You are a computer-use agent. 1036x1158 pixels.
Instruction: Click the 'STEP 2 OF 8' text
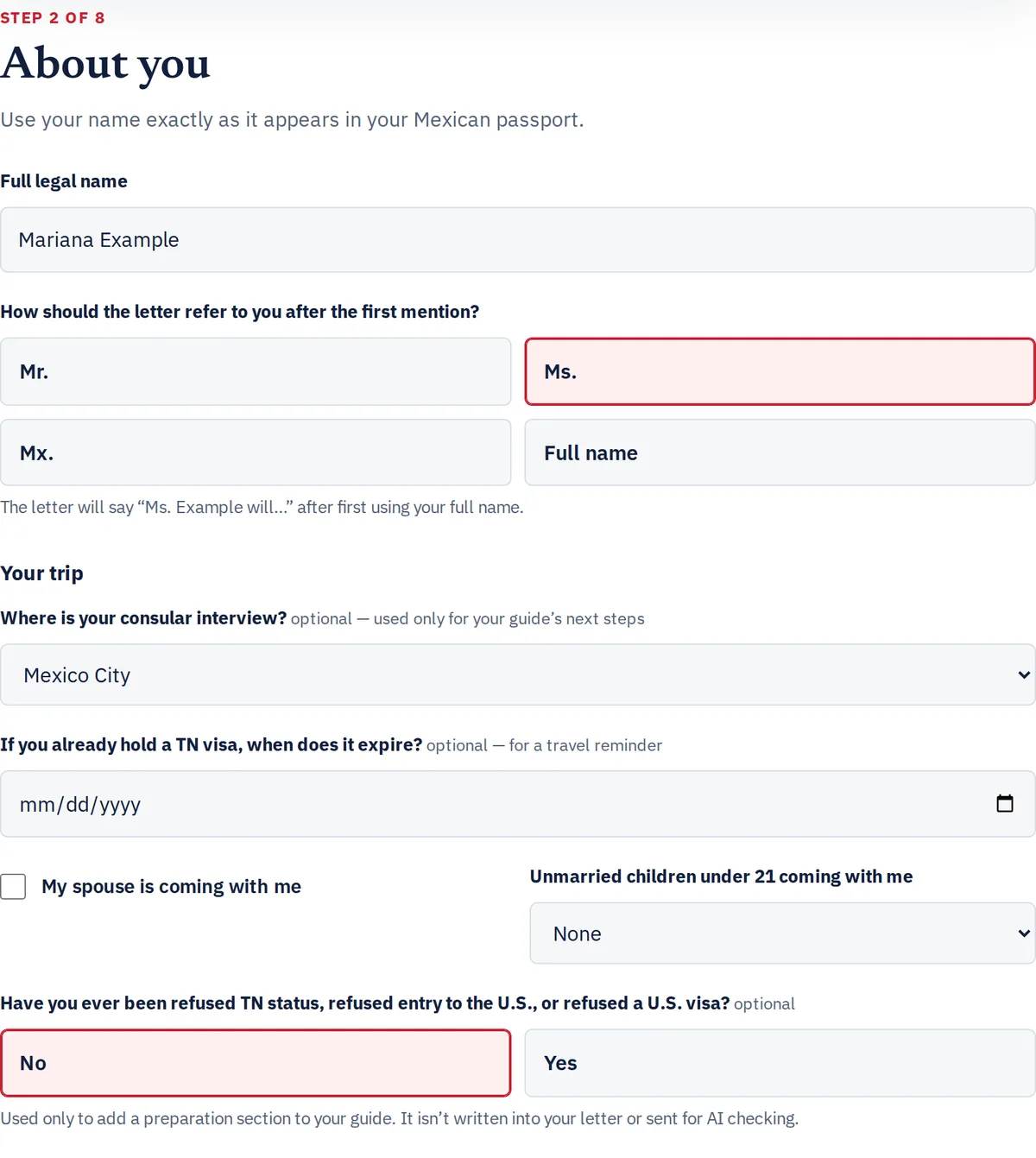click(x=53, y=18)
